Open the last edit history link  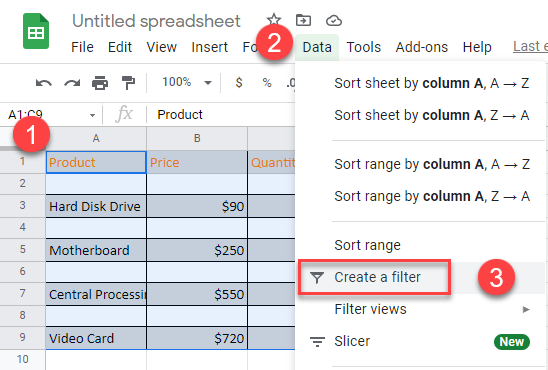[530, 46]
